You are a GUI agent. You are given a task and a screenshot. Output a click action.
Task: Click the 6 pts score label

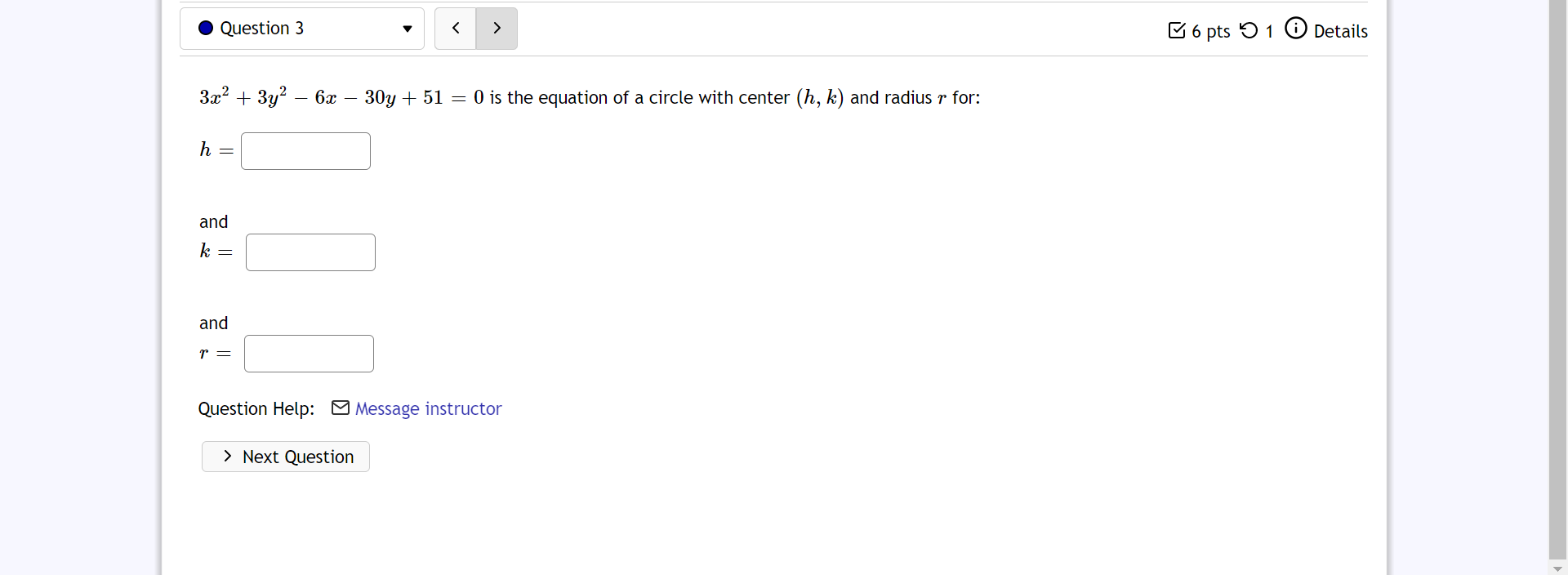[1210, 31]
